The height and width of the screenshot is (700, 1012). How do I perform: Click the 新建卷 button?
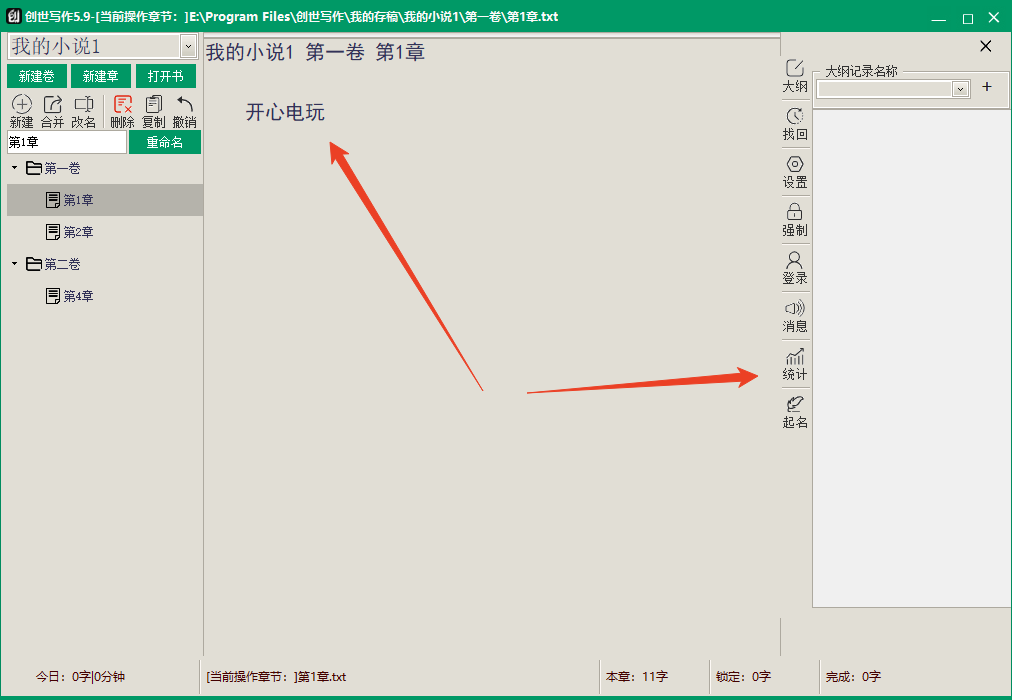pyautogui.click(x=36, y=77)
